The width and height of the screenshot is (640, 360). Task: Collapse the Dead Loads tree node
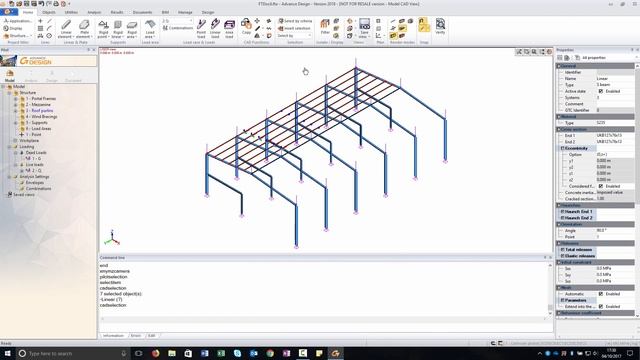point(16,153)
